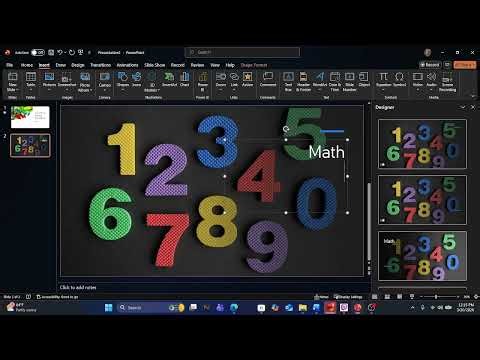Insert a Symbol
Screen dimensions: 480x360
pyautogui.click(x=399, y=79)
